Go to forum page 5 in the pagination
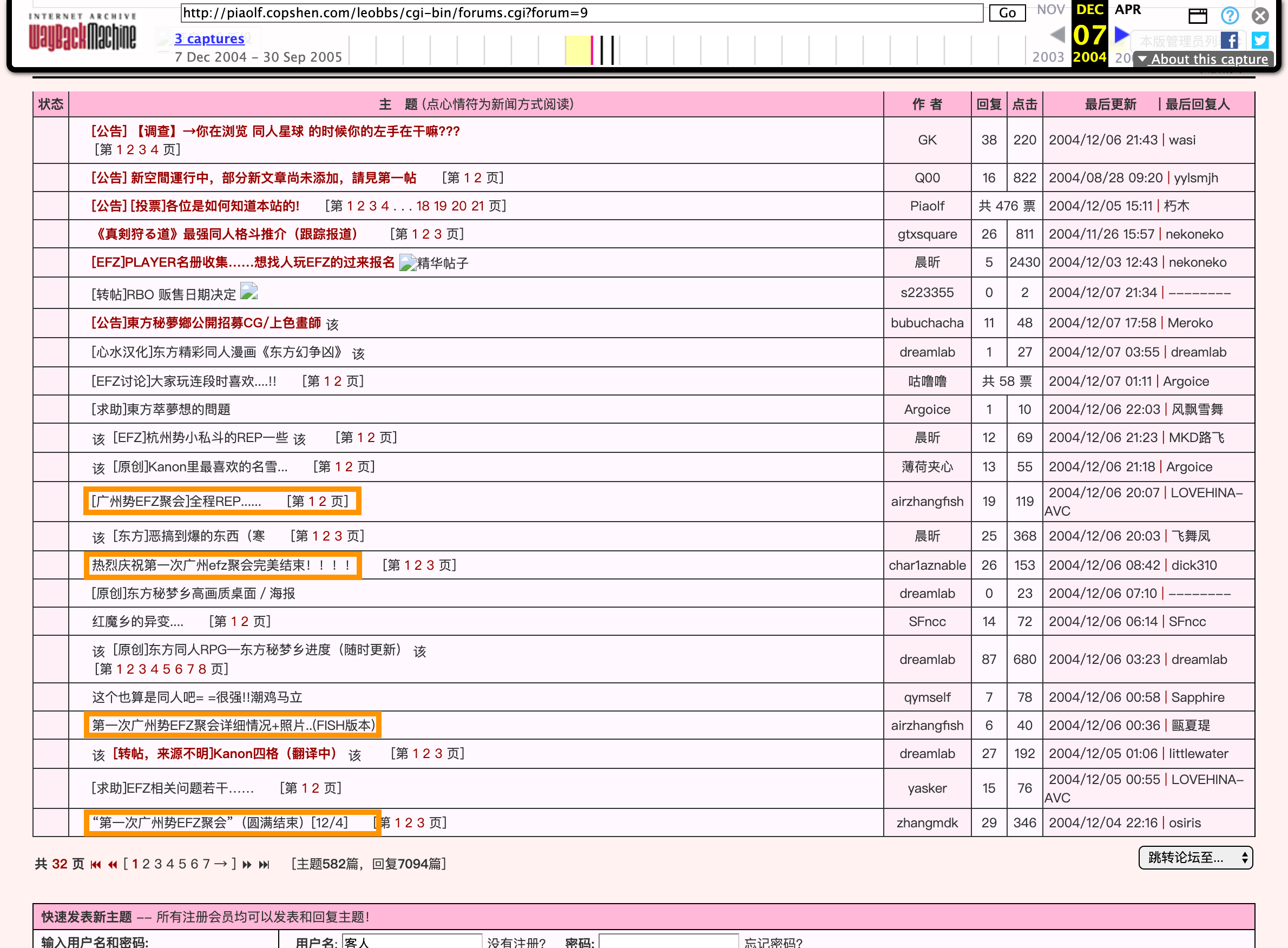The width and height of the screenshot is (1288, 948). pos(182,864)
